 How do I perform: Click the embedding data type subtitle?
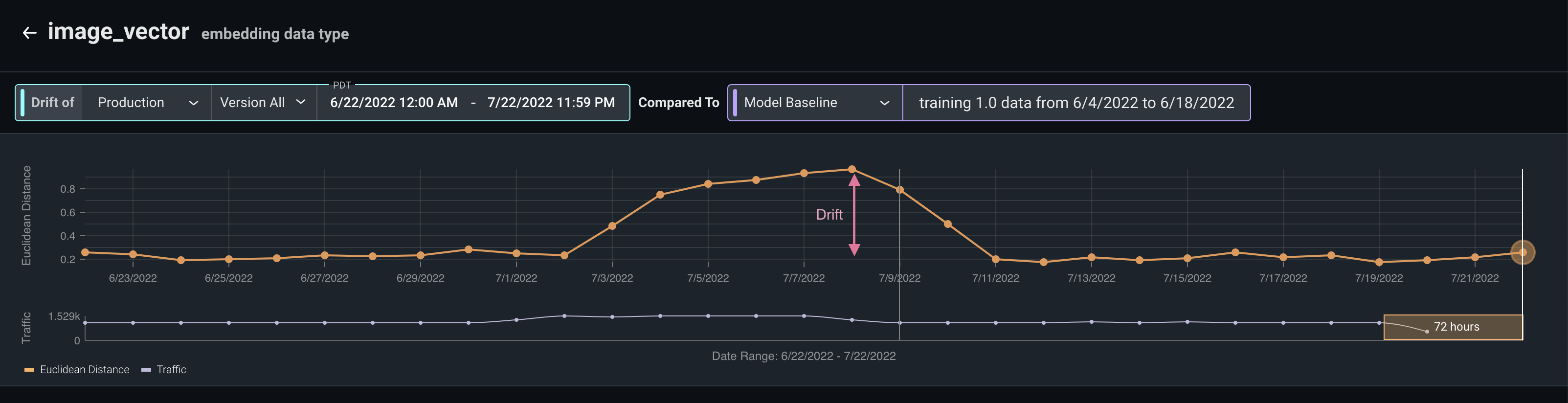click(275, 34)
